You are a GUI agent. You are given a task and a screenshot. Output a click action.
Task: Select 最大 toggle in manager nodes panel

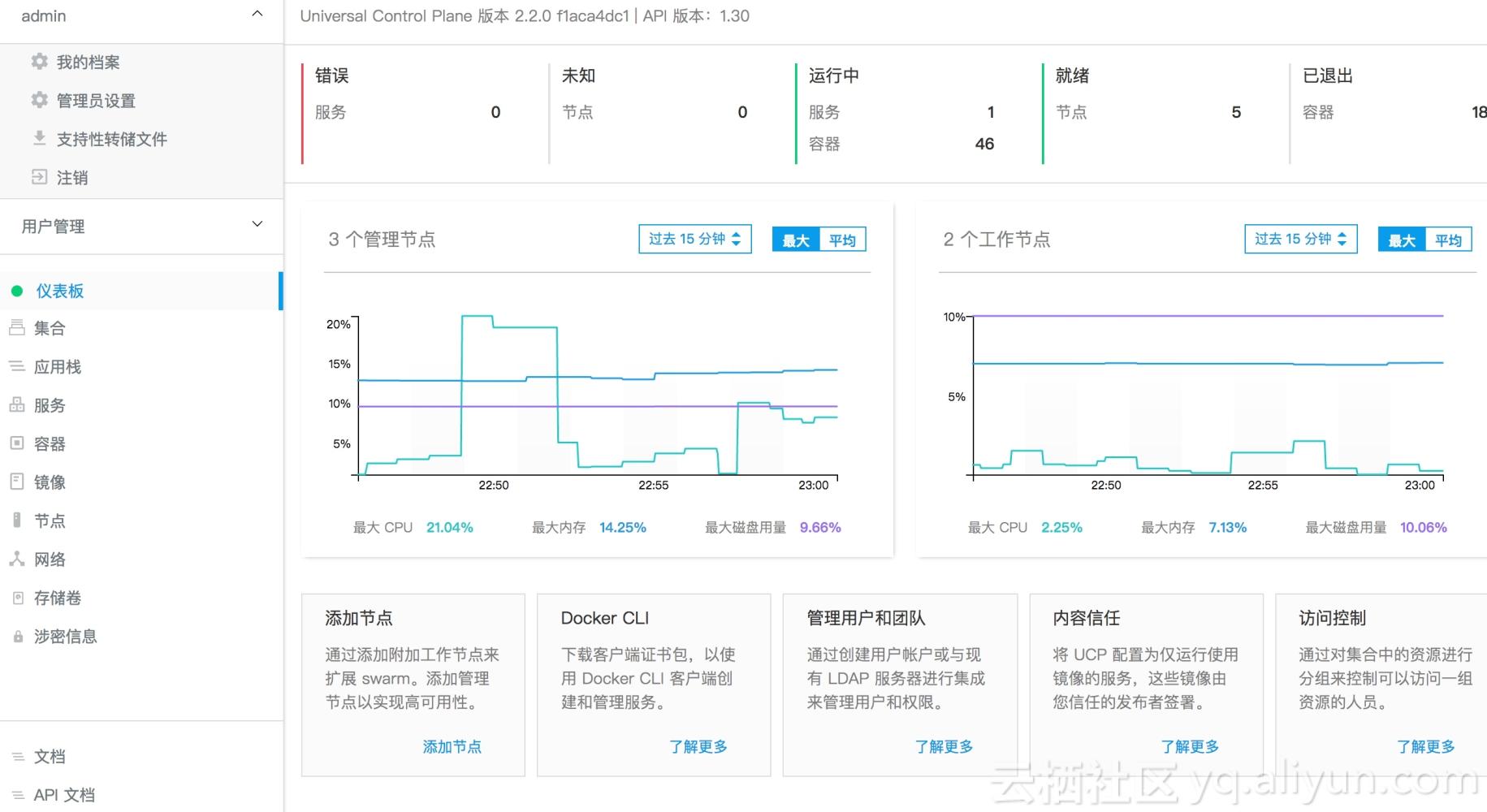(x=796, y=240)
